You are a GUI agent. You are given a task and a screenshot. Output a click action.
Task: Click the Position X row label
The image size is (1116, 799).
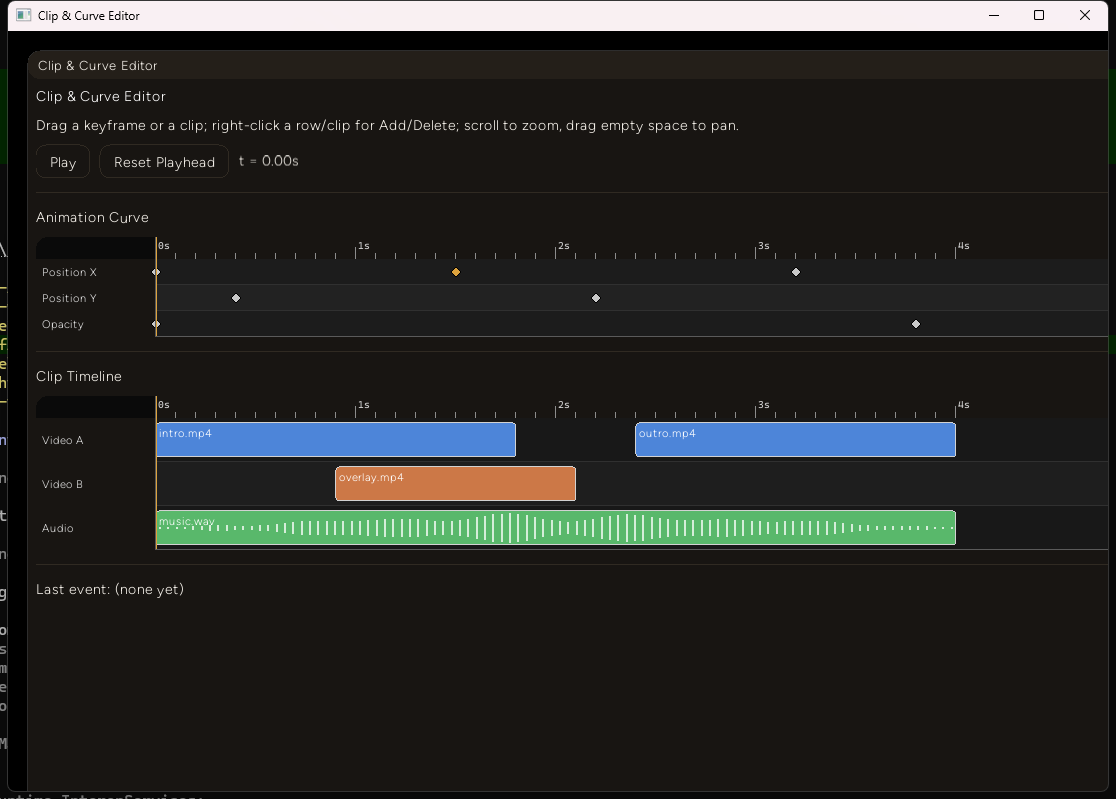69,272
